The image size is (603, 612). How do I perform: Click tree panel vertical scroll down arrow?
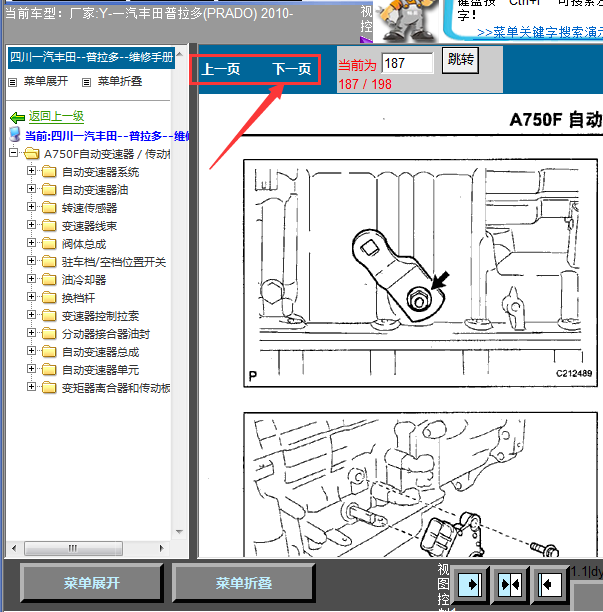pos(180,532)
